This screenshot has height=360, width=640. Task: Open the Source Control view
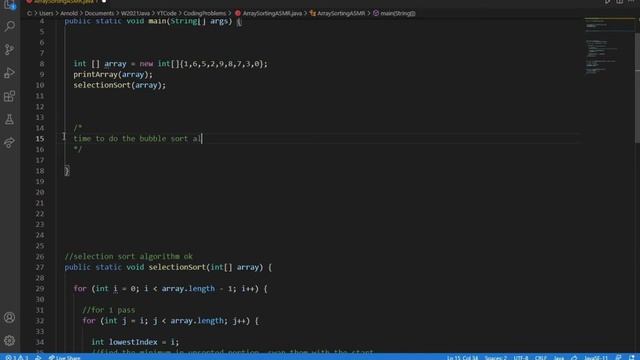click(9, 49)
